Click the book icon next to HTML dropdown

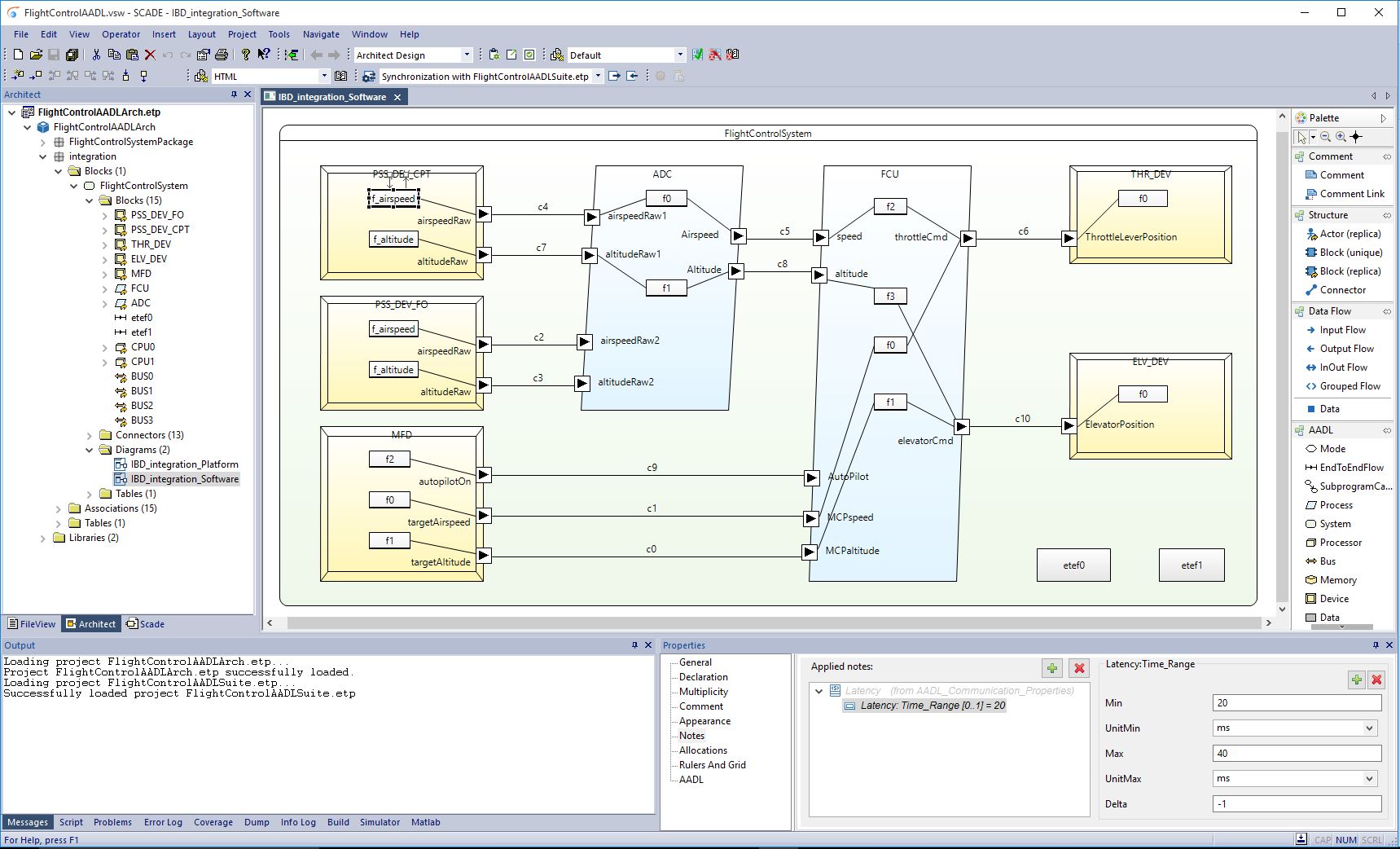(x=341, y=76)
